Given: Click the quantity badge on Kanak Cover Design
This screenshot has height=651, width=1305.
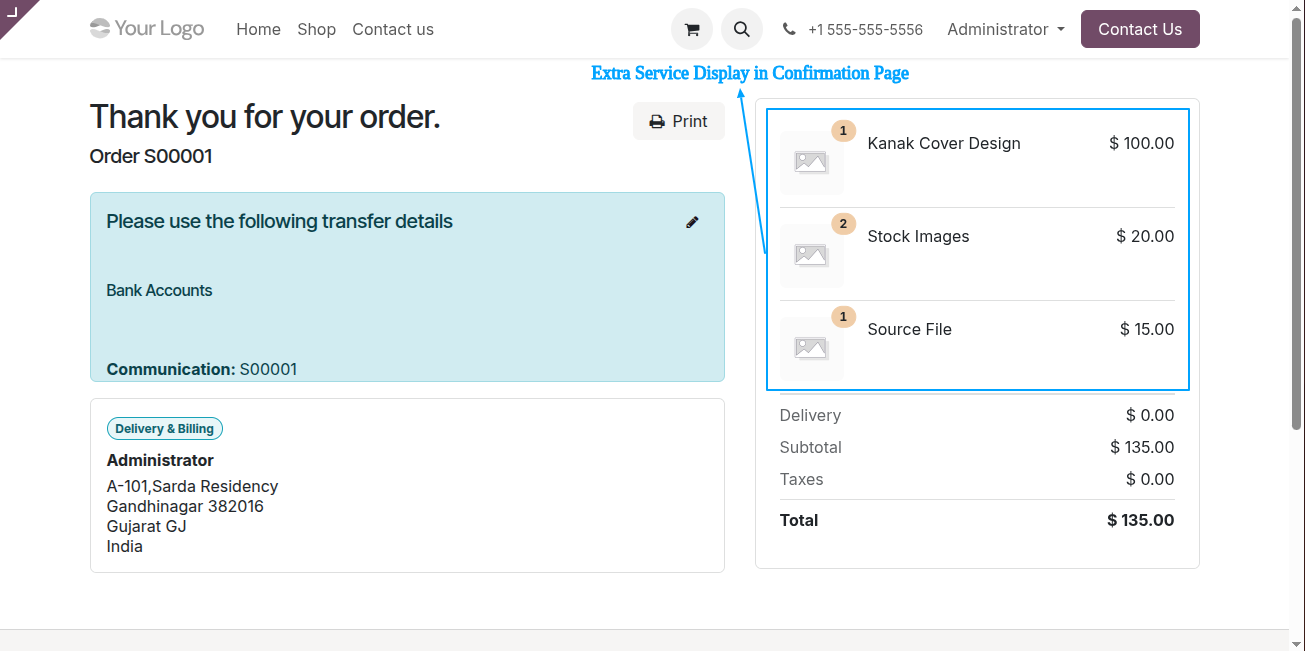Looking at the screenshot, I should pos(843,131).
